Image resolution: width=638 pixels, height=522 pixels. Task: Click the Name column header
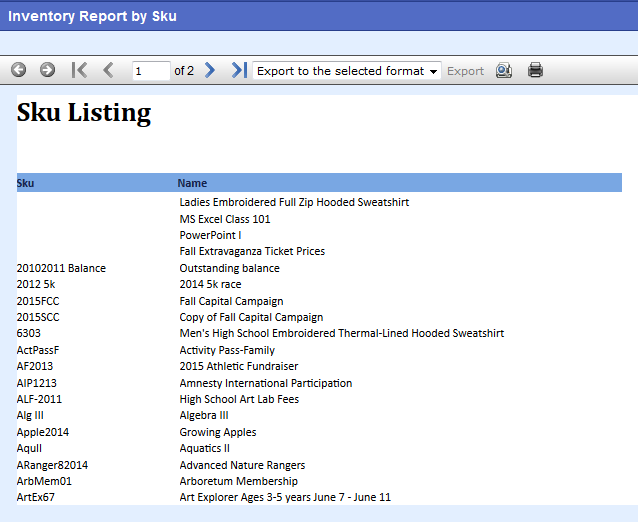coord(192,183)
